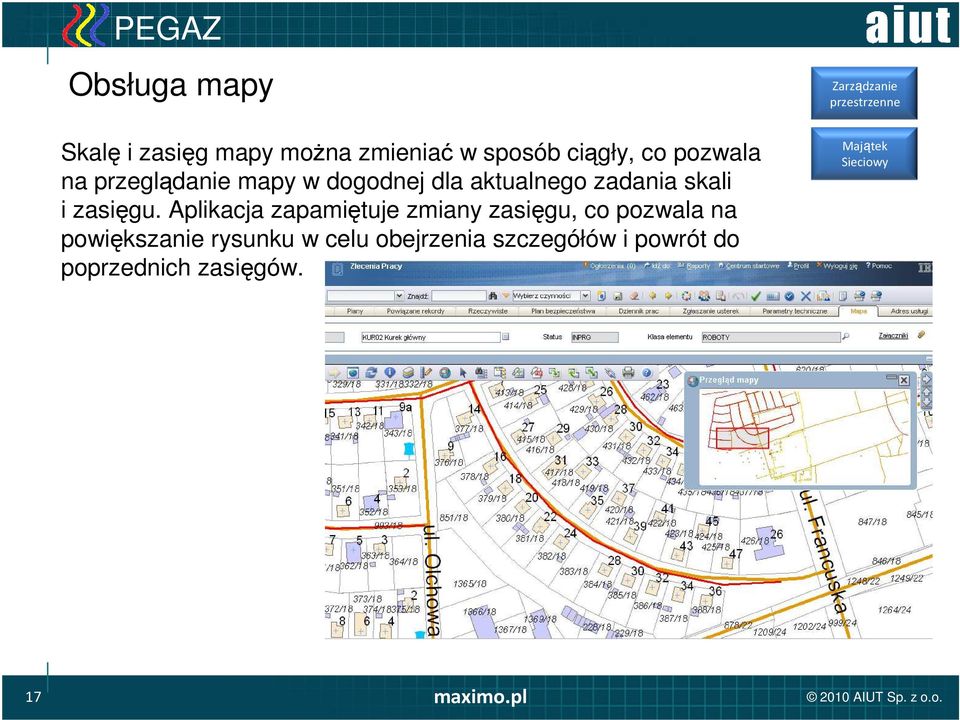This screenshot has width=960, height=720.
Task: Click the people icon in the top toolbar
Action: (704, 296)
